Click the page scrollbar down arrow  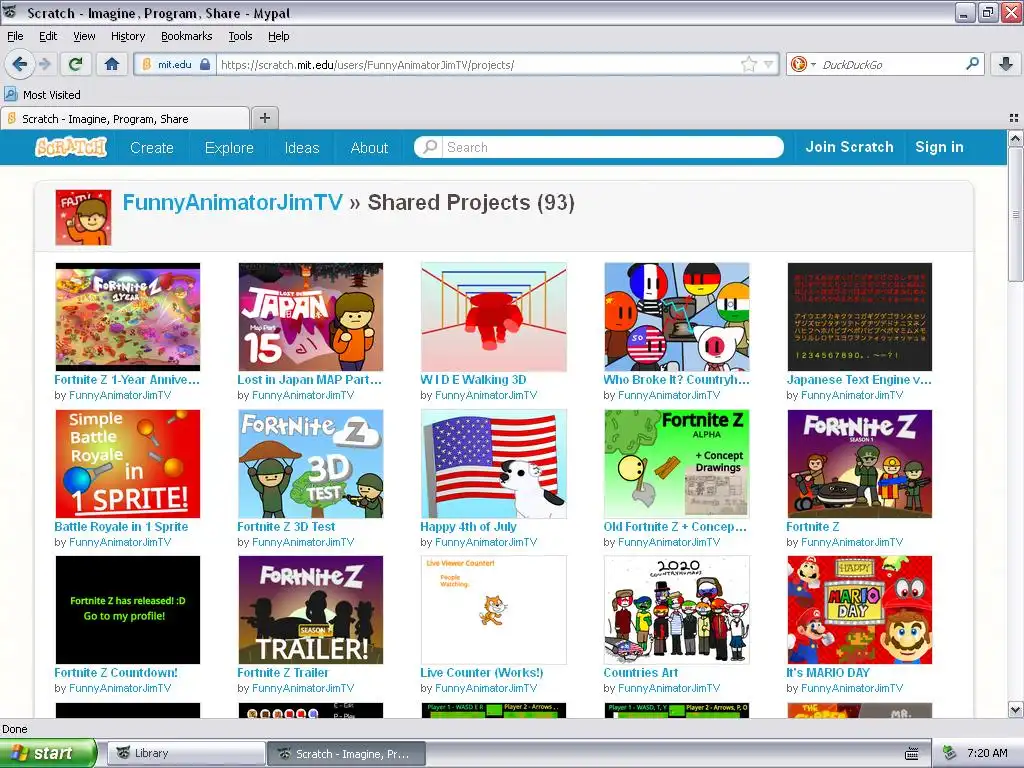point(1015,709)
